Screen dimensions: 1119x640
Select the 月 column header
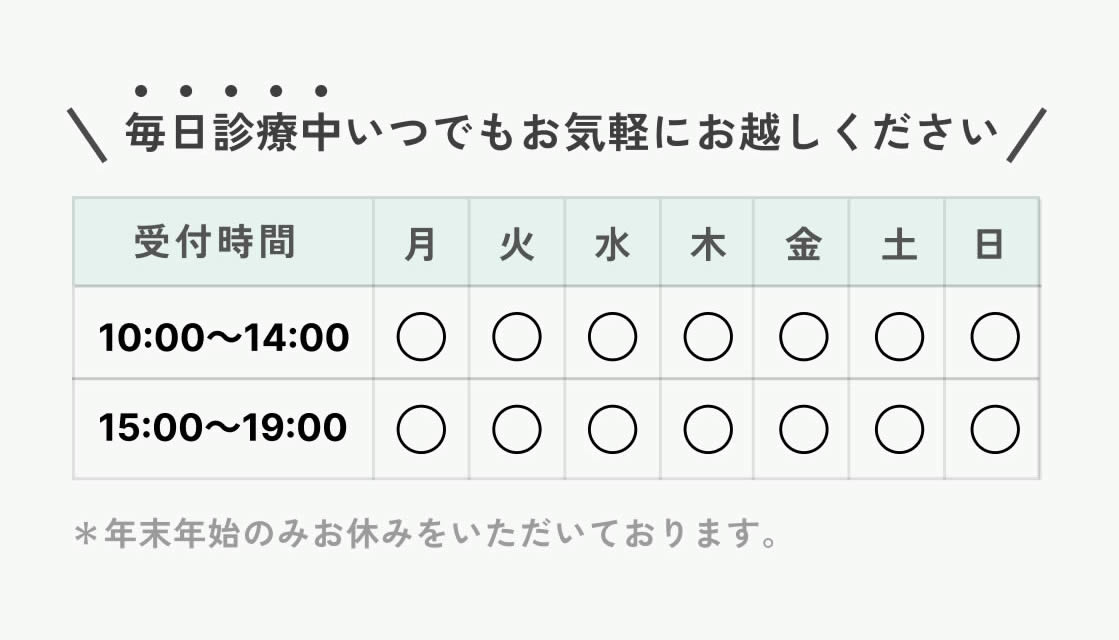[421, 245]
